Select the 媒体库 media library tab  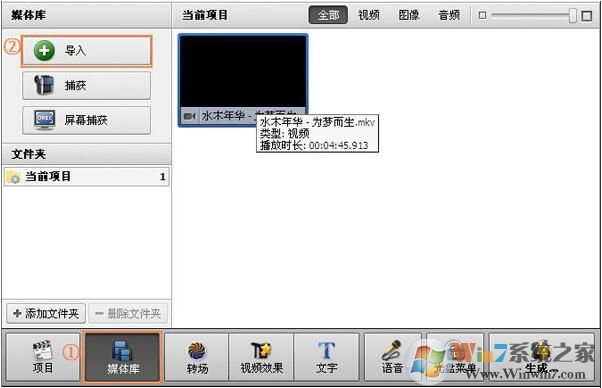122,358
